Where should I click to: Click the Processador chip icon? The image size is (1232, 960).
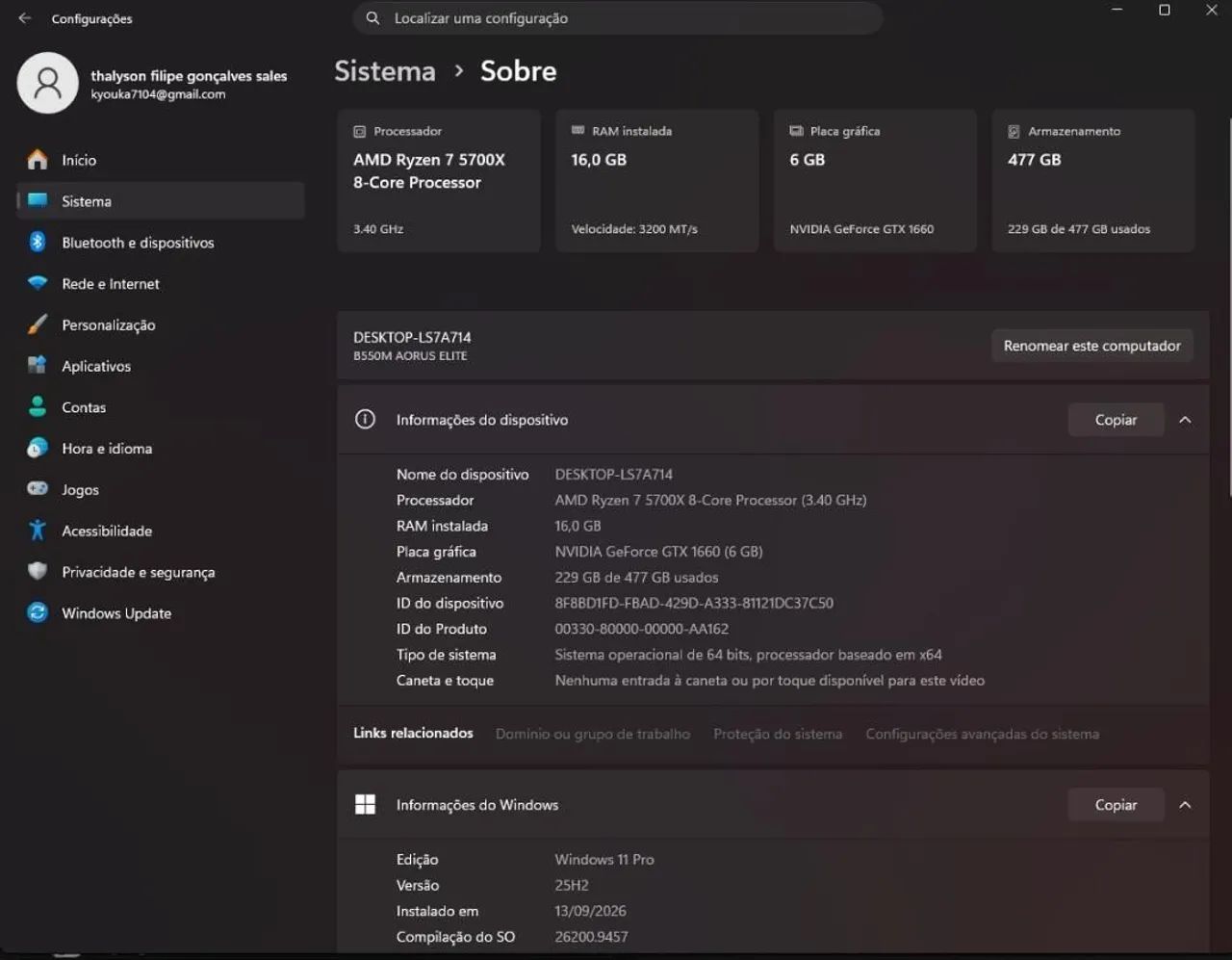[360, 131]
